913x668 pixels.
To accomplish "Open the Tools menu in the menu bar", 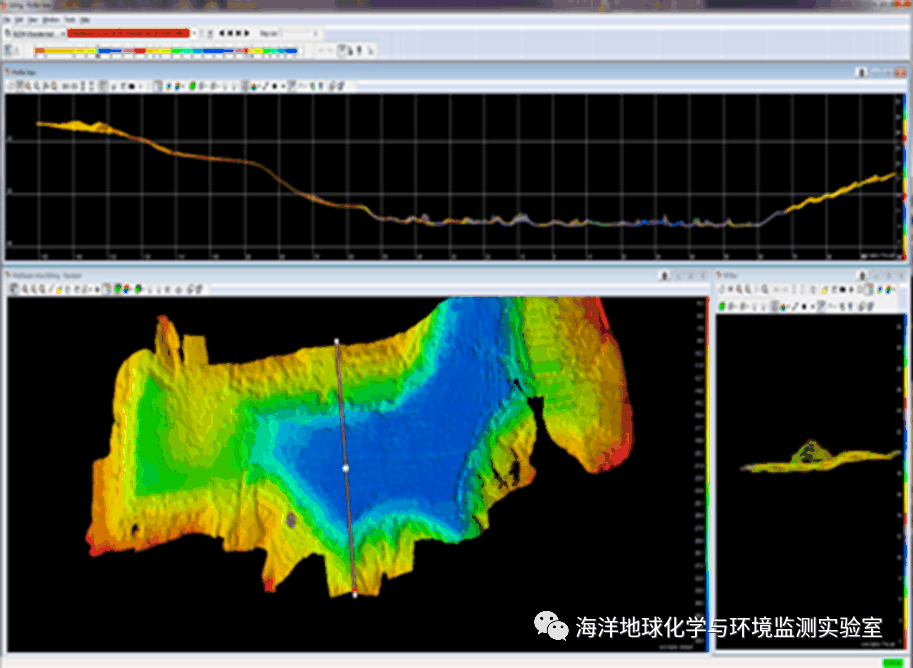I will tap(68, 19).
